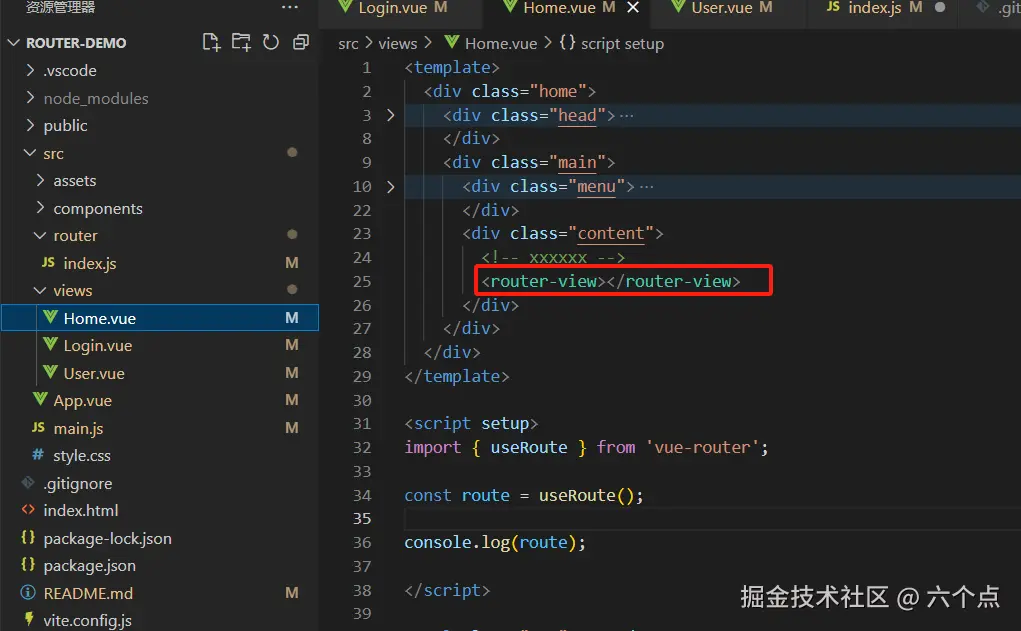This screenshot has height=631, width=1021.
Task: Click the New File icon in explorer header
Action: [x=211, y=42]
